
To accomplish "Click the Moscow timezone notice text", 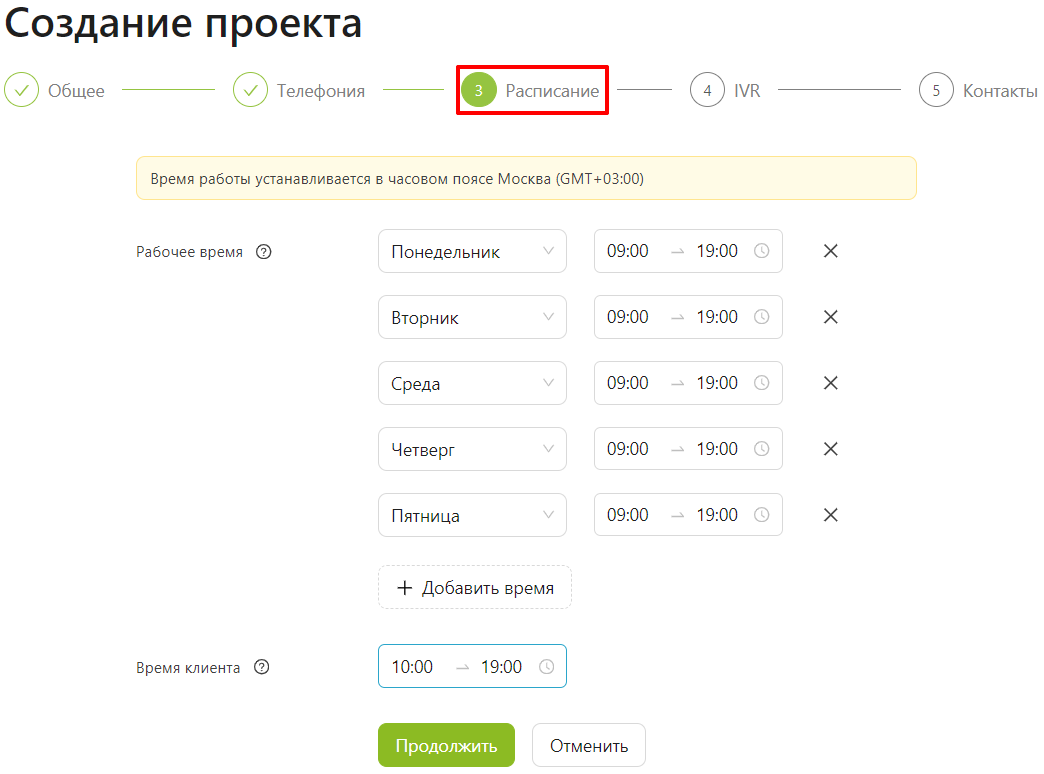I will click(x=397, y=179).
